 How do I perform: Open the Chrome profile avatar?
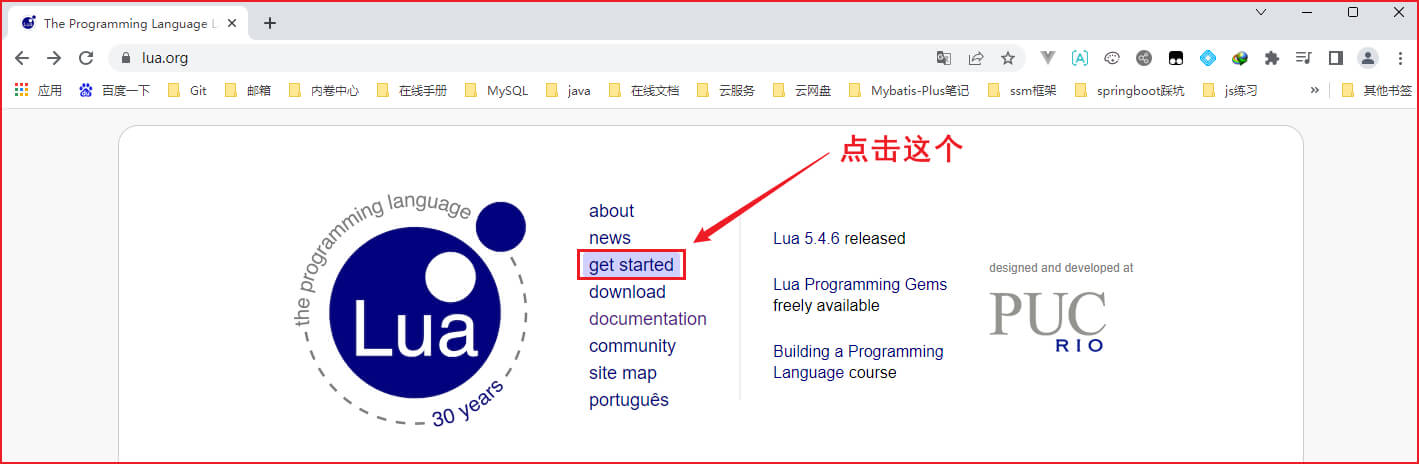click(x=1368, y=58)
